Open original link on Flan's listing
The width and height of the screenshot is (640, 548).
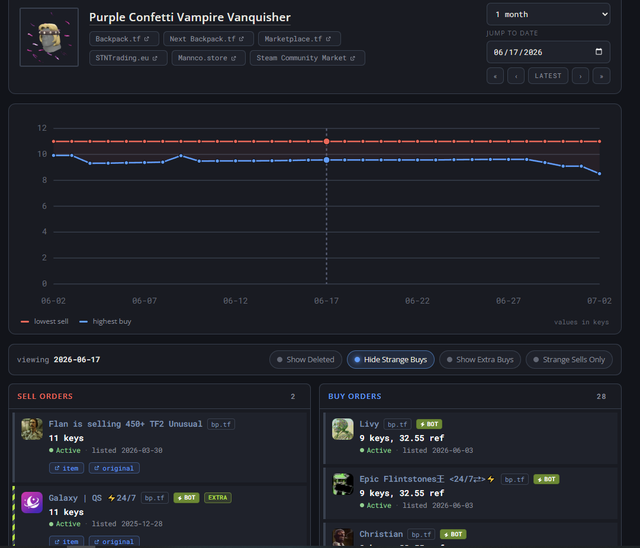pos(114,468)
